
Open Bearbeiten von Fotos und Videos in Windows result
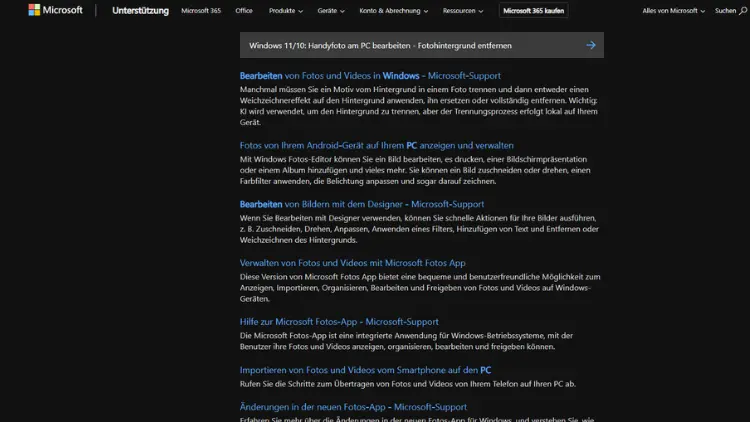click(x=370, y=76)
